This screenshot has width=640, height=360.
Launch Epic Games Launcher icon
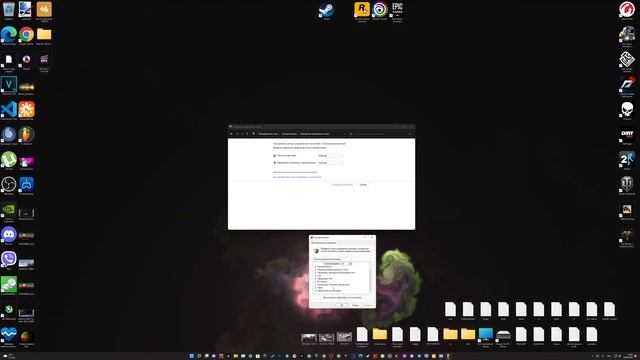[397, 10]
